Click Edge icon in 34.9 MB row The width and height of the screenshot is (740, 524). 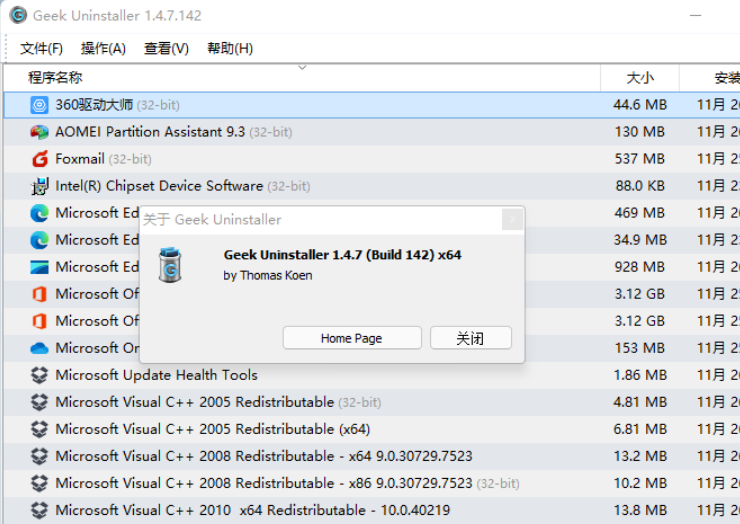tap(39, 240)
